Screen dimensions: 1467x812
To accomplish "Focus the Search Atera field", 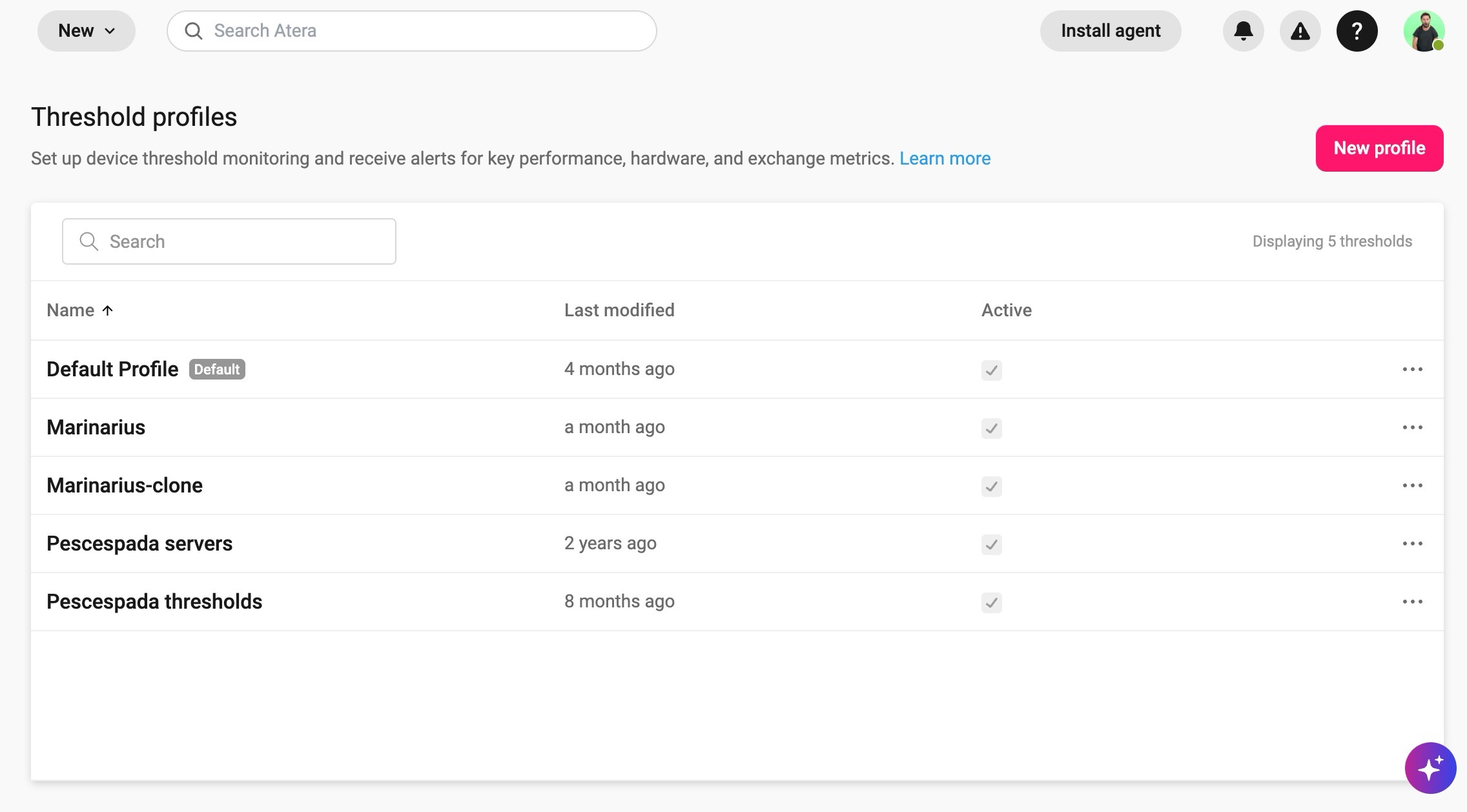I will (412, 31).
